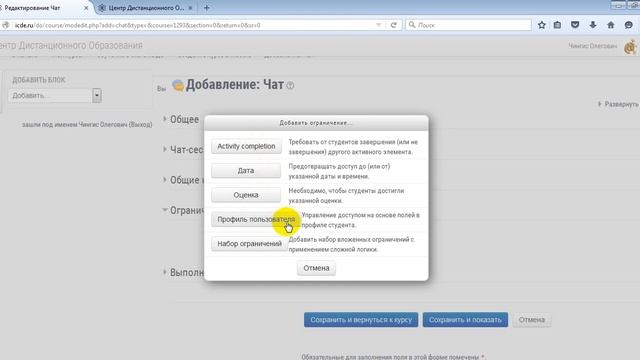The height and width of the screenshot is (360, 640).
Task: Choose the Дата restriction button
Action: pyautogui.click(x=246, y=171)
